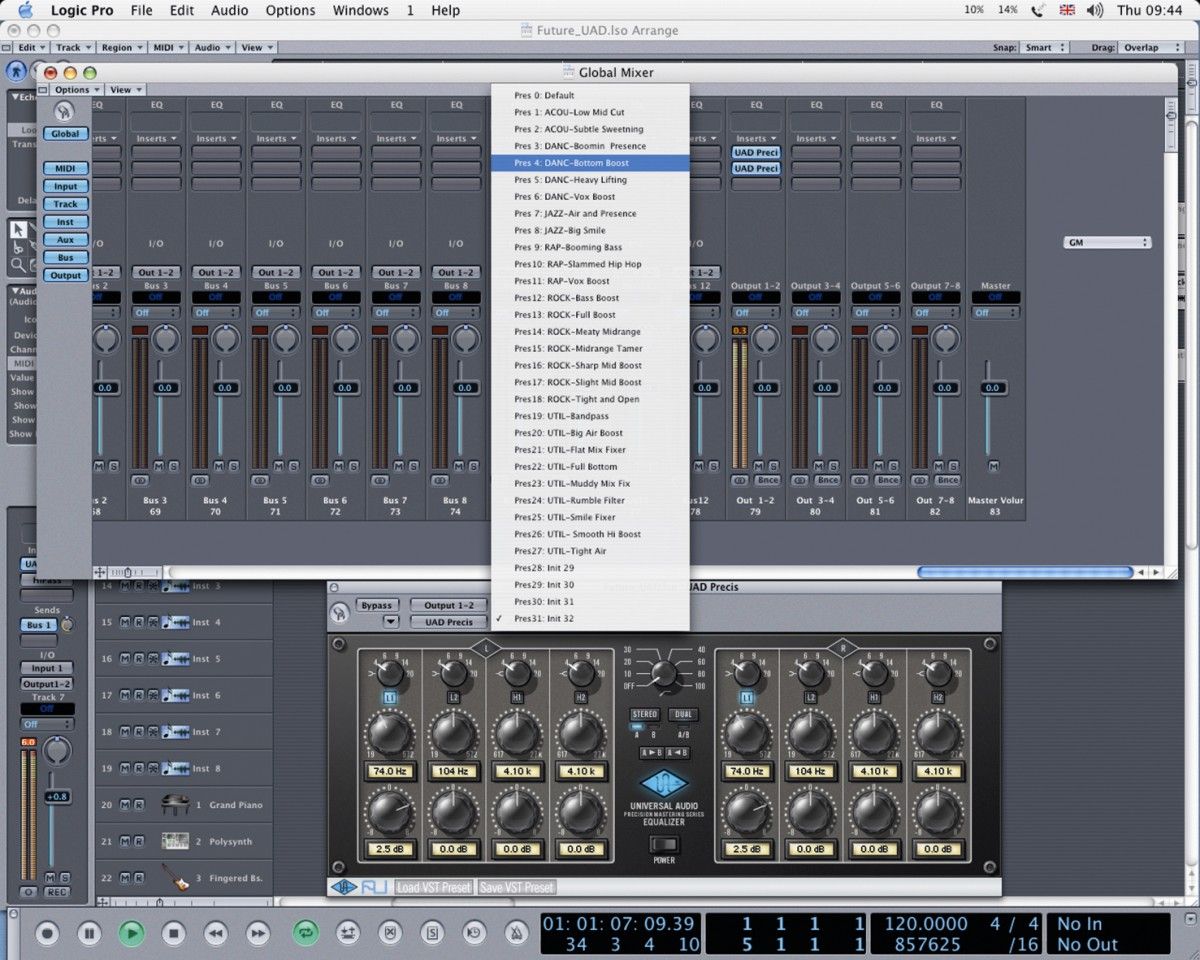The image size is (1200, 960).
Task: Click the Out 1-2 channel volume fader
Action: coord(765,387)
